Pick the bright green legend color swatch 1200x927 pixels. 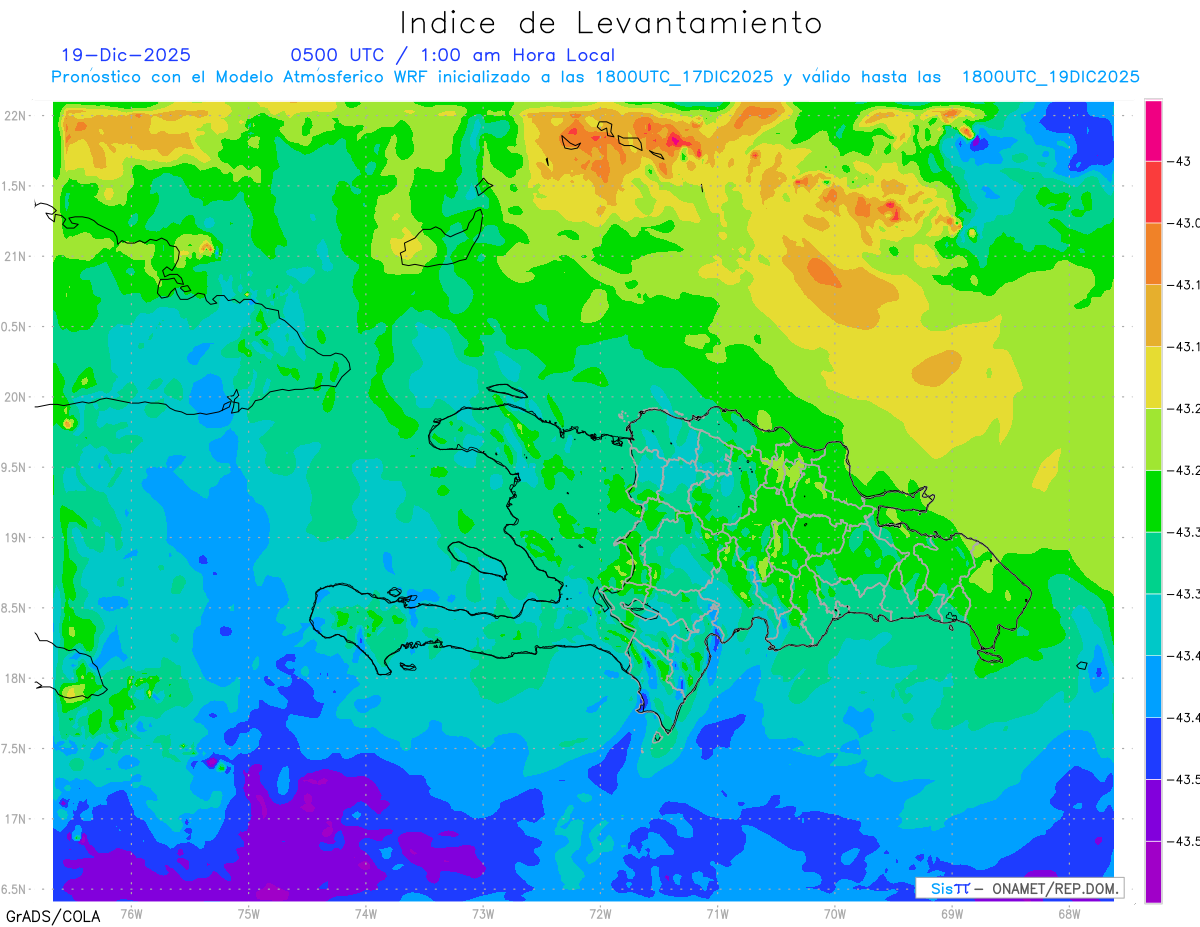click(x=1153, y=500)
